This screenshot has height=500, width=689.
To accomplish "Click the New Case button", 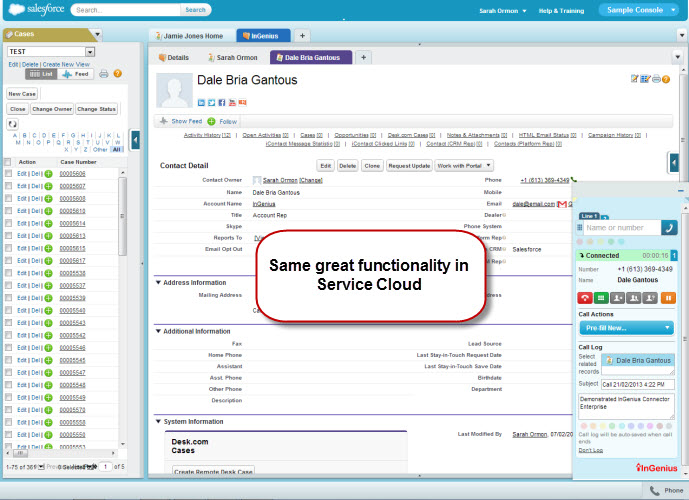I will click(22, 94).
